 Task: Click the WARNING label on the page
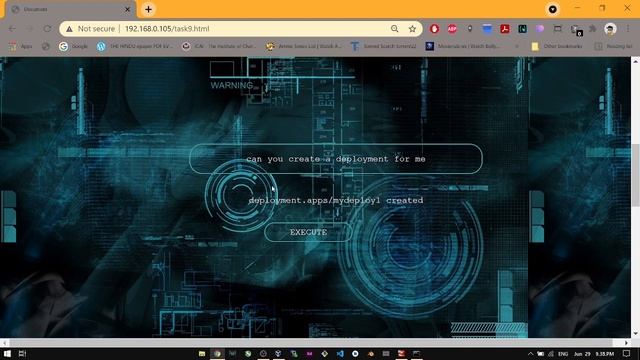(231, 85)
